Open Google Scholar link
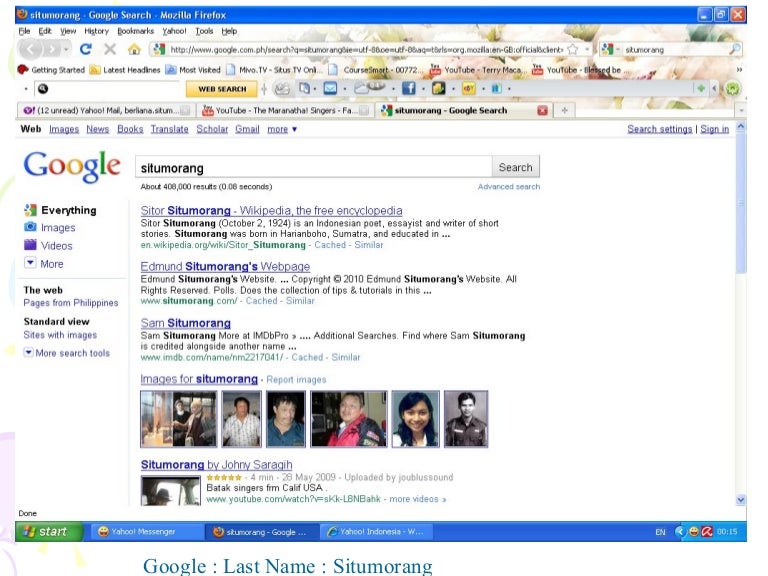 click(212, 129)
